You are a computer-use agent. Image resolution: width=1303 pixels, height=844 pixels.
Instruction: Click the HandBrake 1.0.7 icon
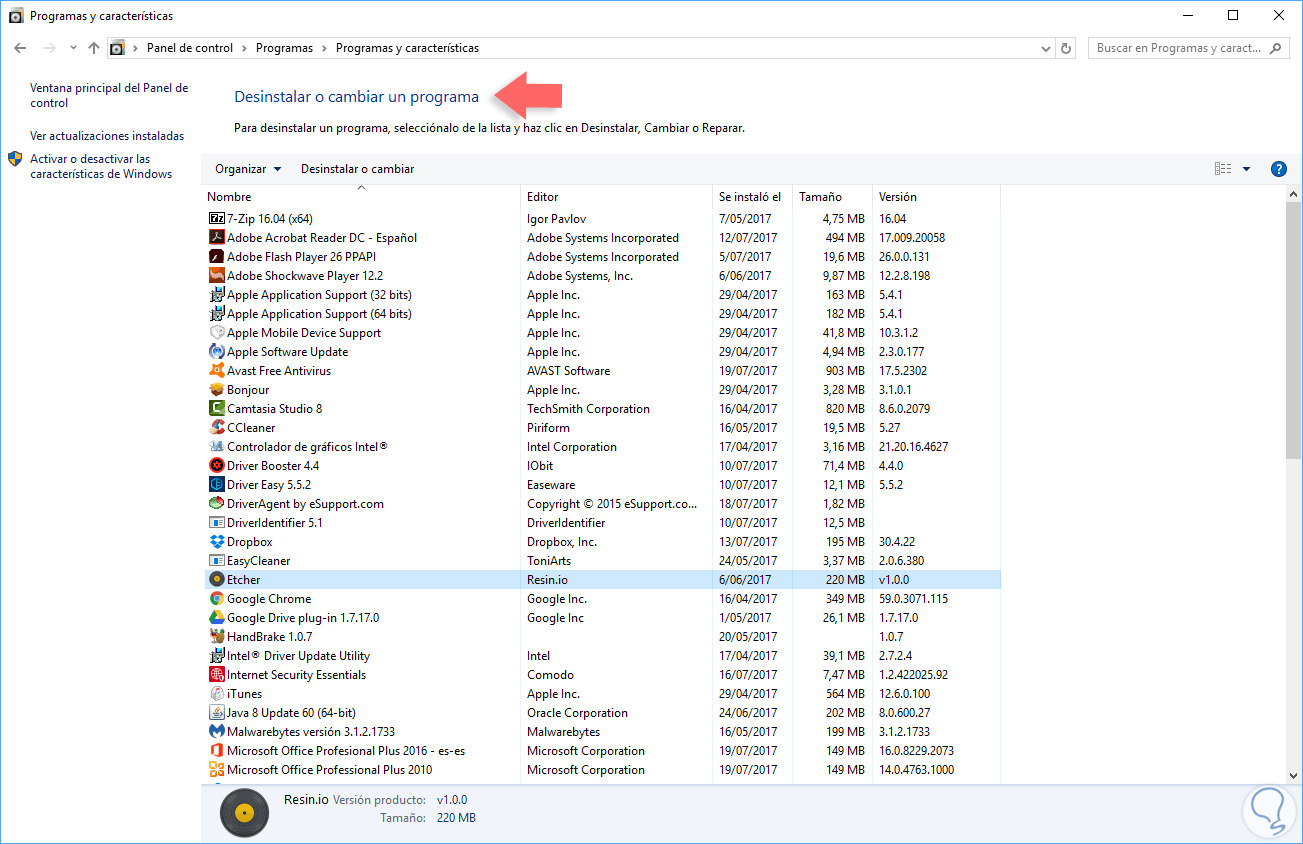[x=217, y=636]
